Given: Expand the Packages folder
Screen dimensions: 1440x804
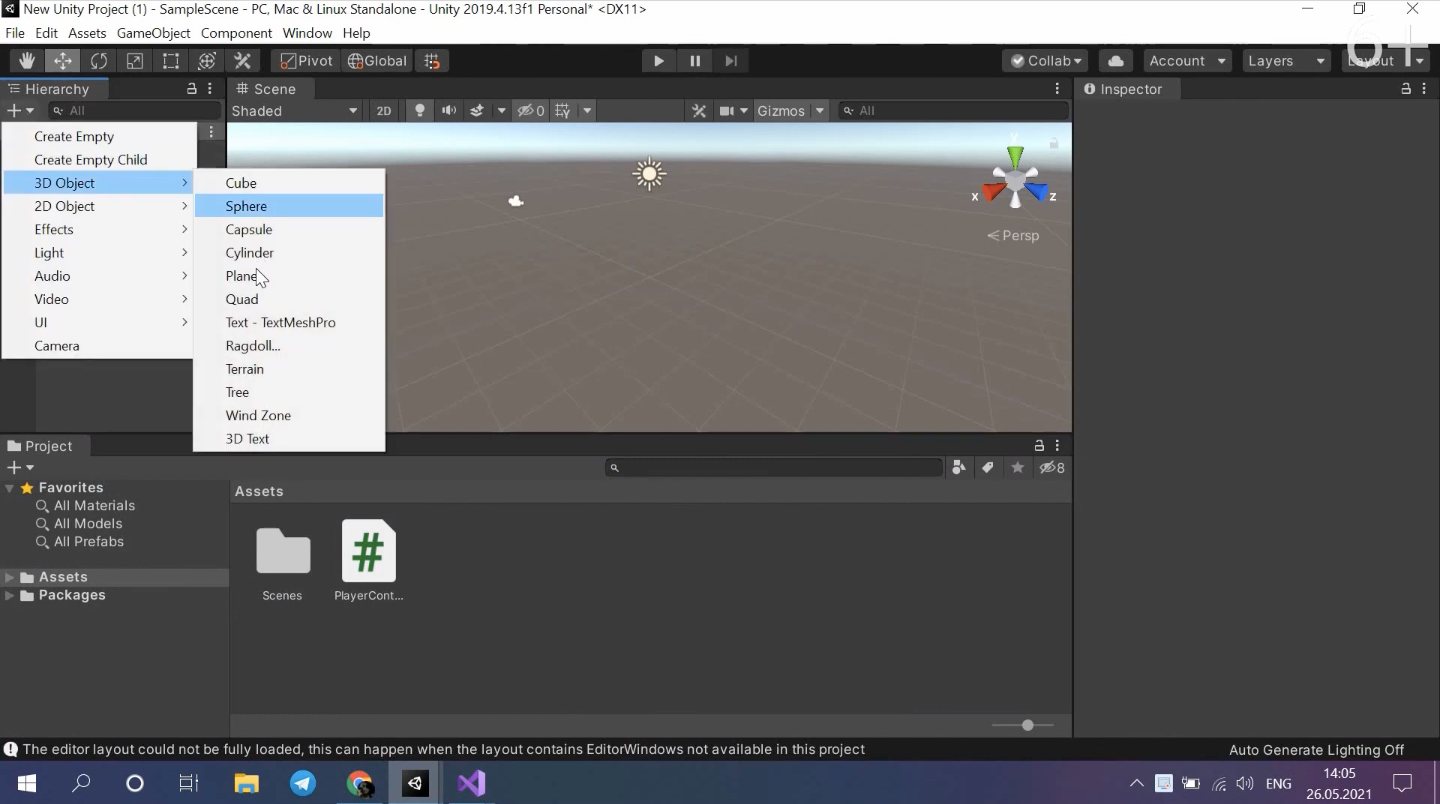Looking at the screenshot, I should tap(10, 596).
